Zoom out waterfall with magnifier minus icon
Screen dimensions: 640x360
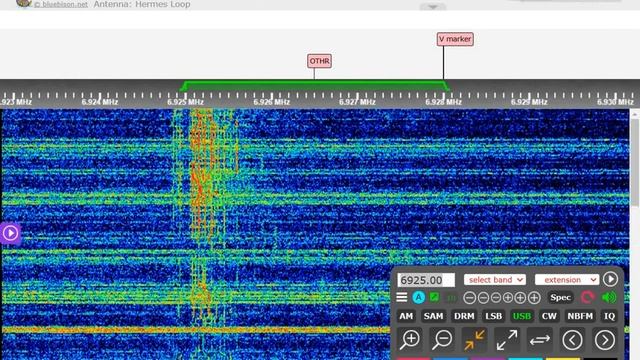pos(442,340)
